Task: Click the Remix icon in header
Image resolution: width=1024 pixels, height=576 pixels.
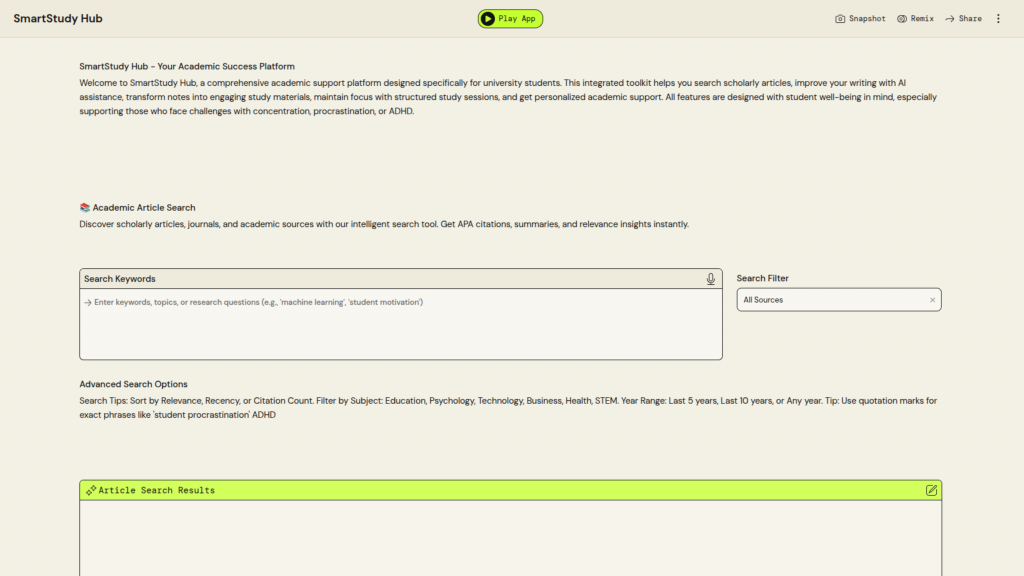Action: coord(902,19)
